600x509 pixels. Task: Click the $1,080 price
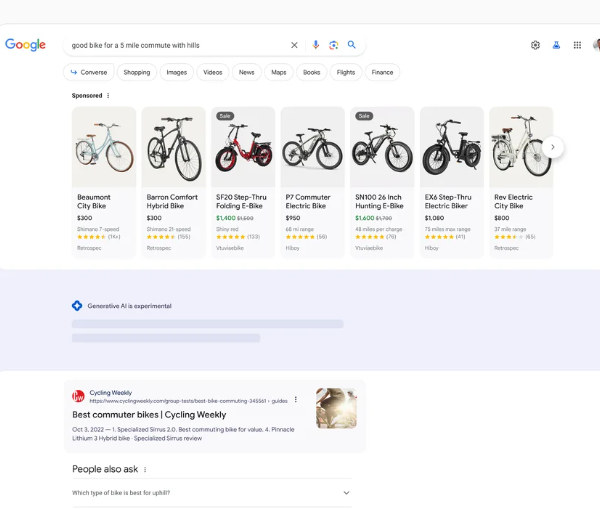pos(434,218)
